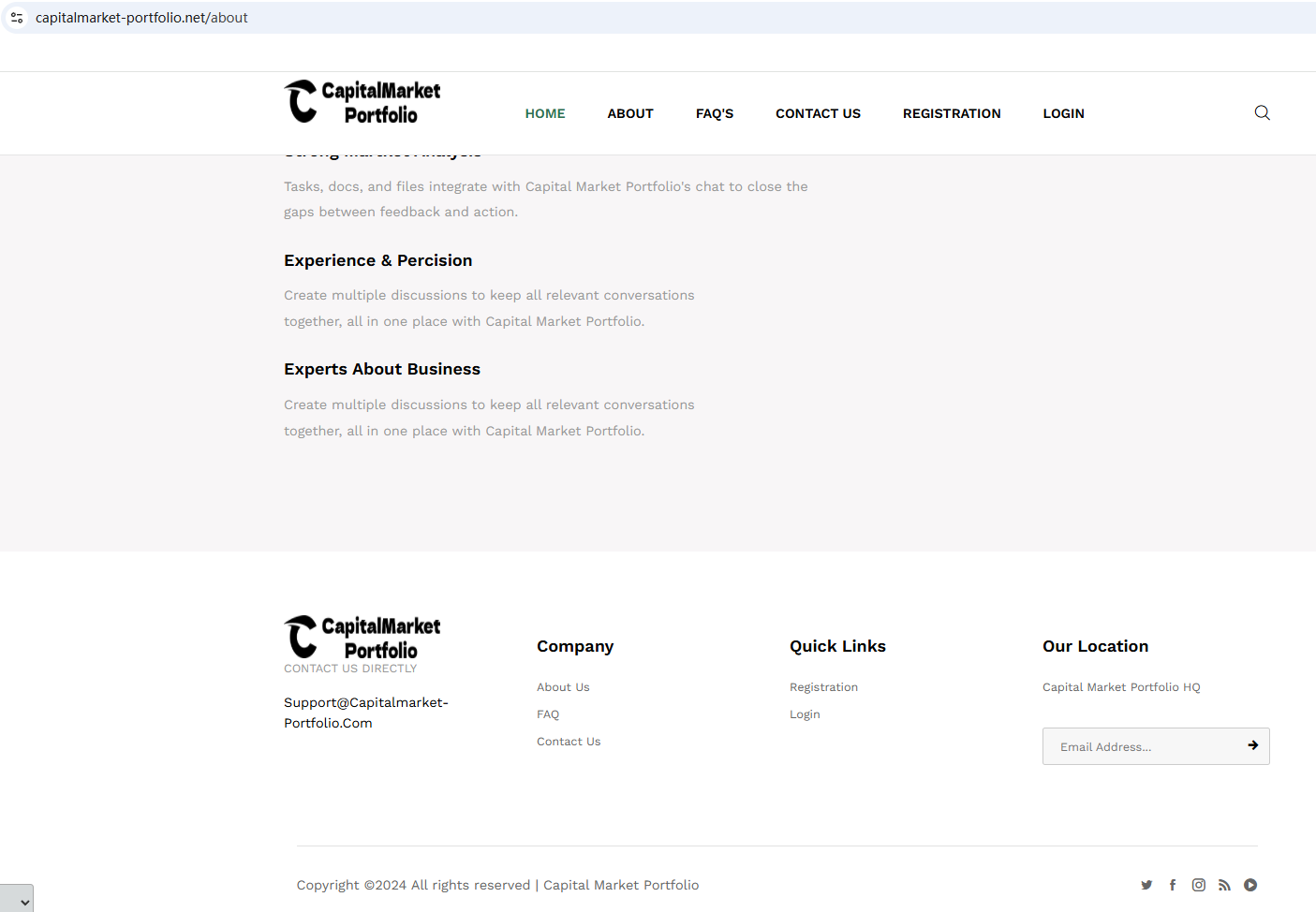Open the About Us footer link

click(x=563, y=687)
